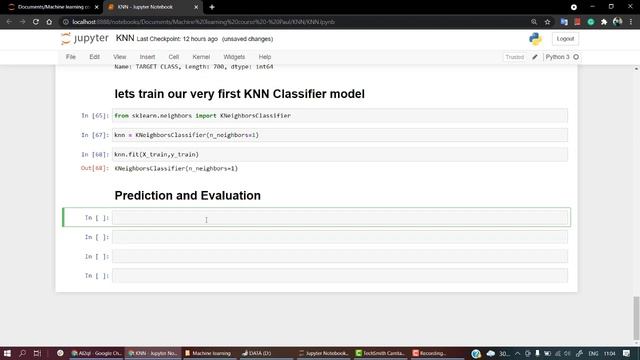640x360 pixels.
Task: Click the weather cloud icon in taskbar
Action: click(x=491, y=353)
